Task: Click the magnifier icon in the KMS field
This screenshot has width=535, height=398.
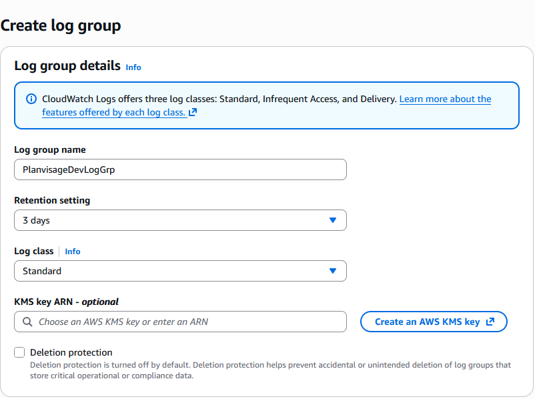Action: pos(27,322)
